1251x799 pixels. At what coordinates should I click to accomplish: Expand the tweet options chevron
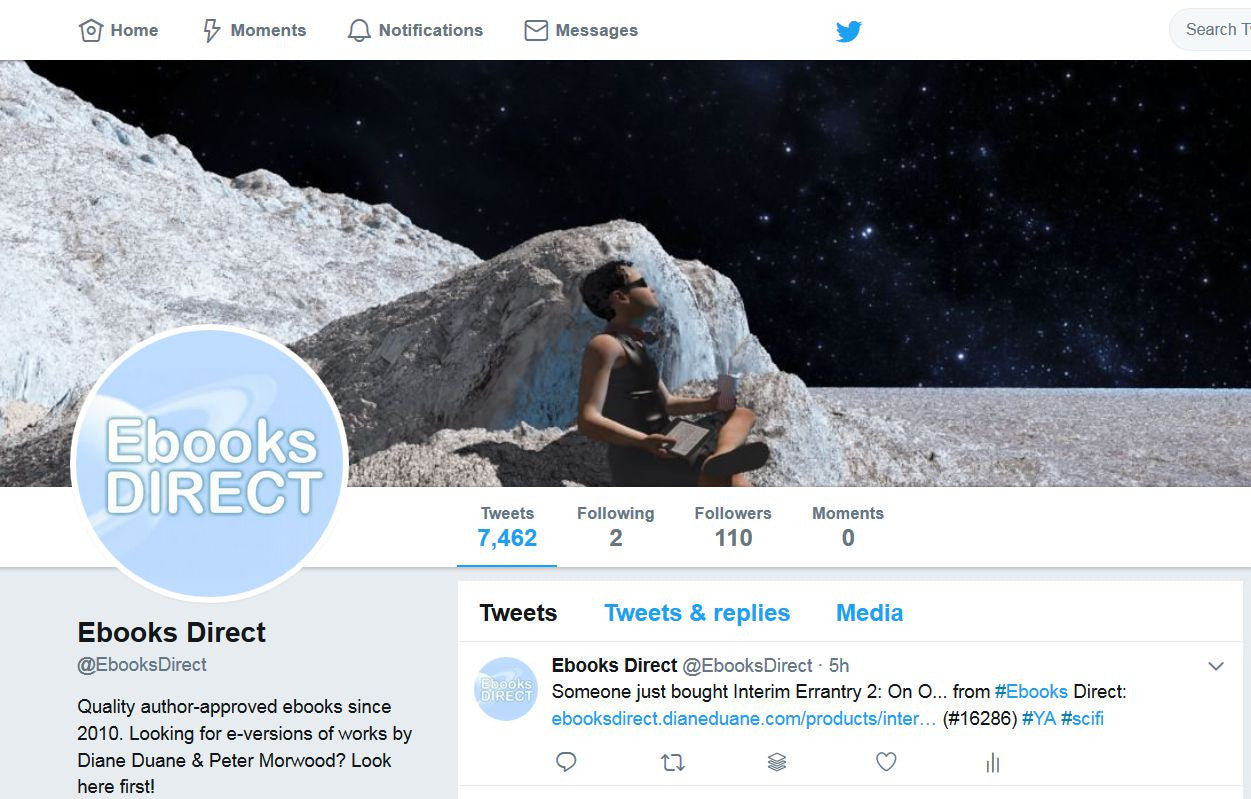click(x=1216, y=667)
